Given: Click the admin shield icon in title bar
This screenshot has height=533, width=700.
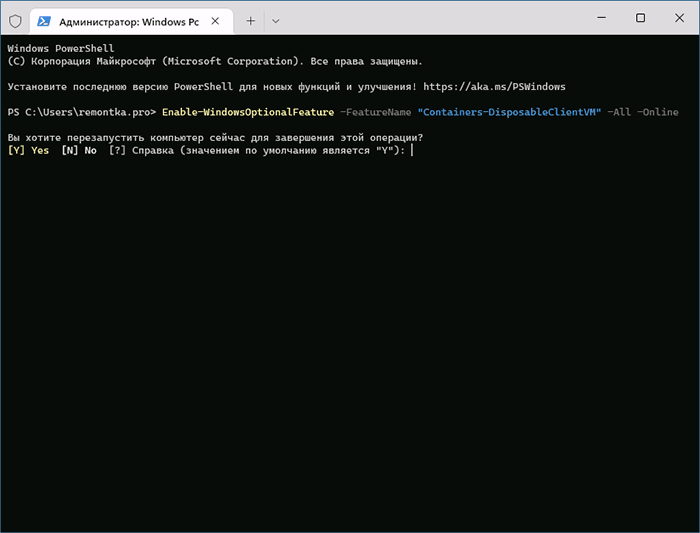Looking at the screenshot, I should [x=15, y=21].
